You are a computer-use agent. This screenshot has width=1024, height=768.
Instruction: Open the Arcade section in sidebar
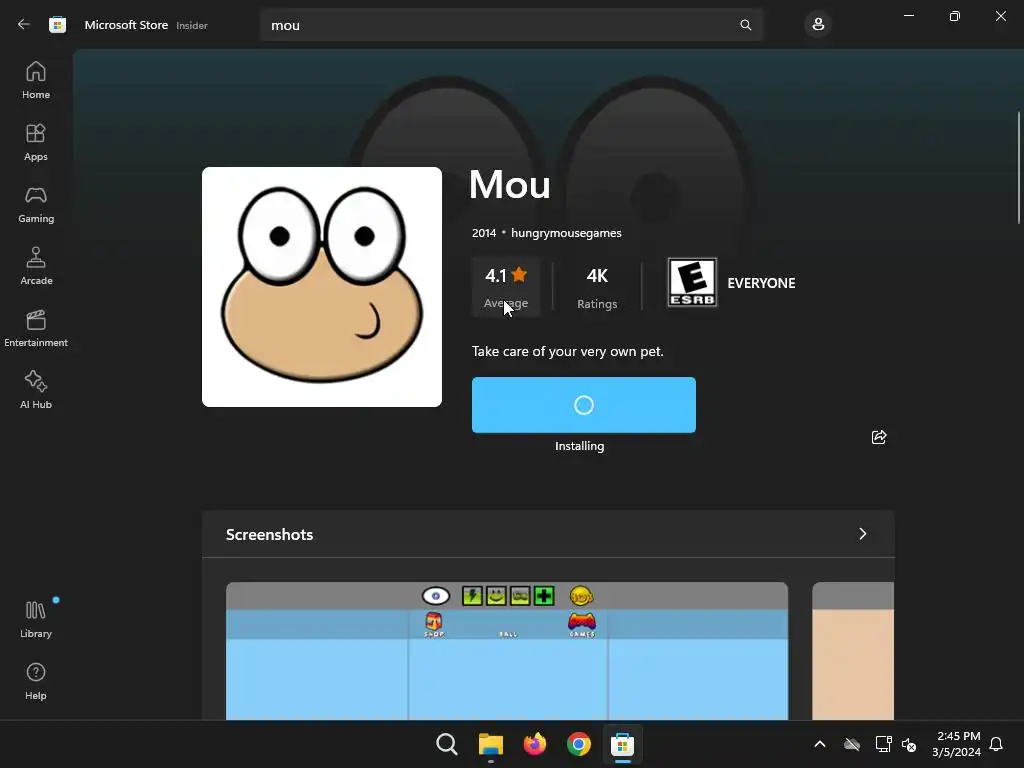click(36, 266)
